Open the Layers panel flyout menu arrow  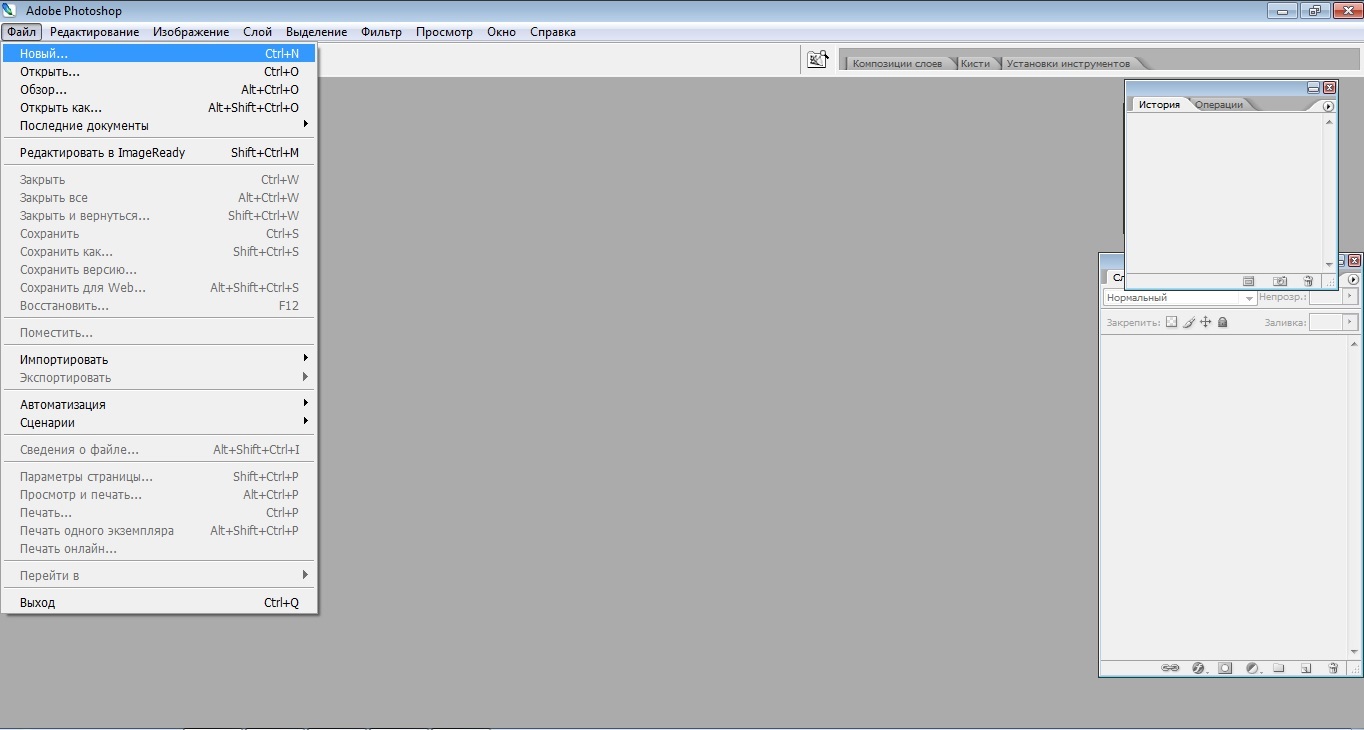(x=1354, y=280)
